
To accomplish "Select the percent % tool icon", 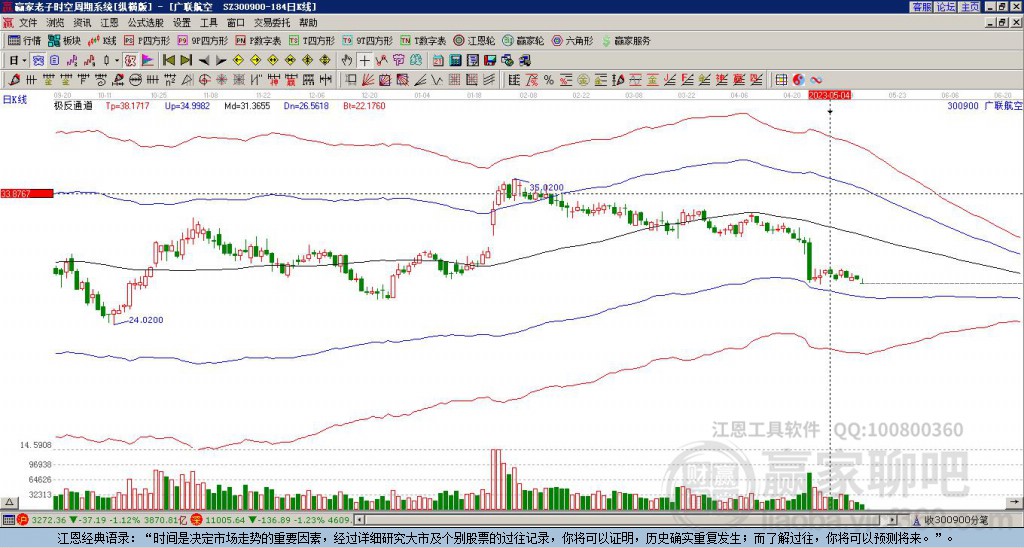I will click(x=549, y=80).
